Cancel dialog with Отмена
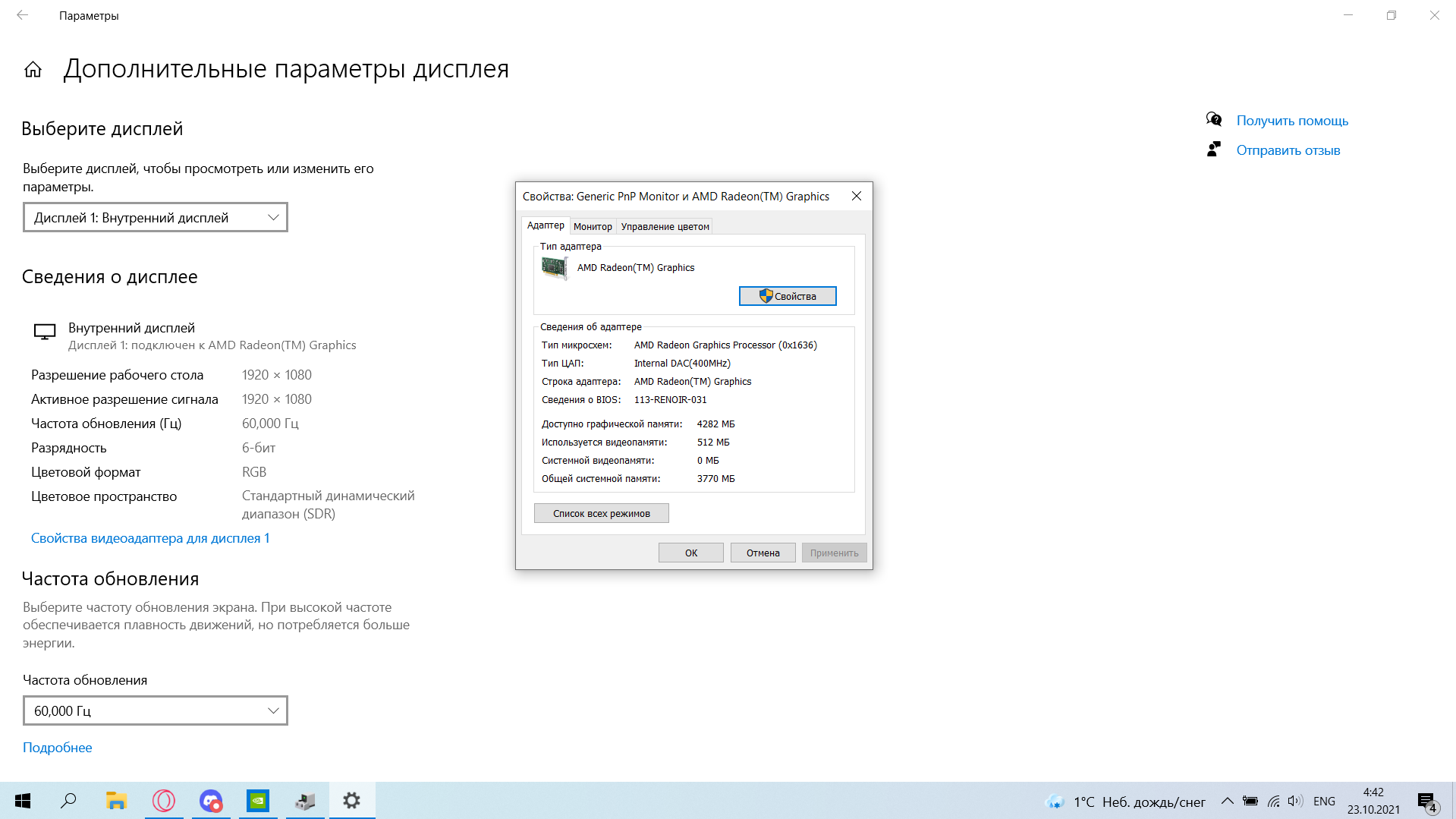Image resolution: width=1456 pixels, height=819 pixels. pos(763,553)
